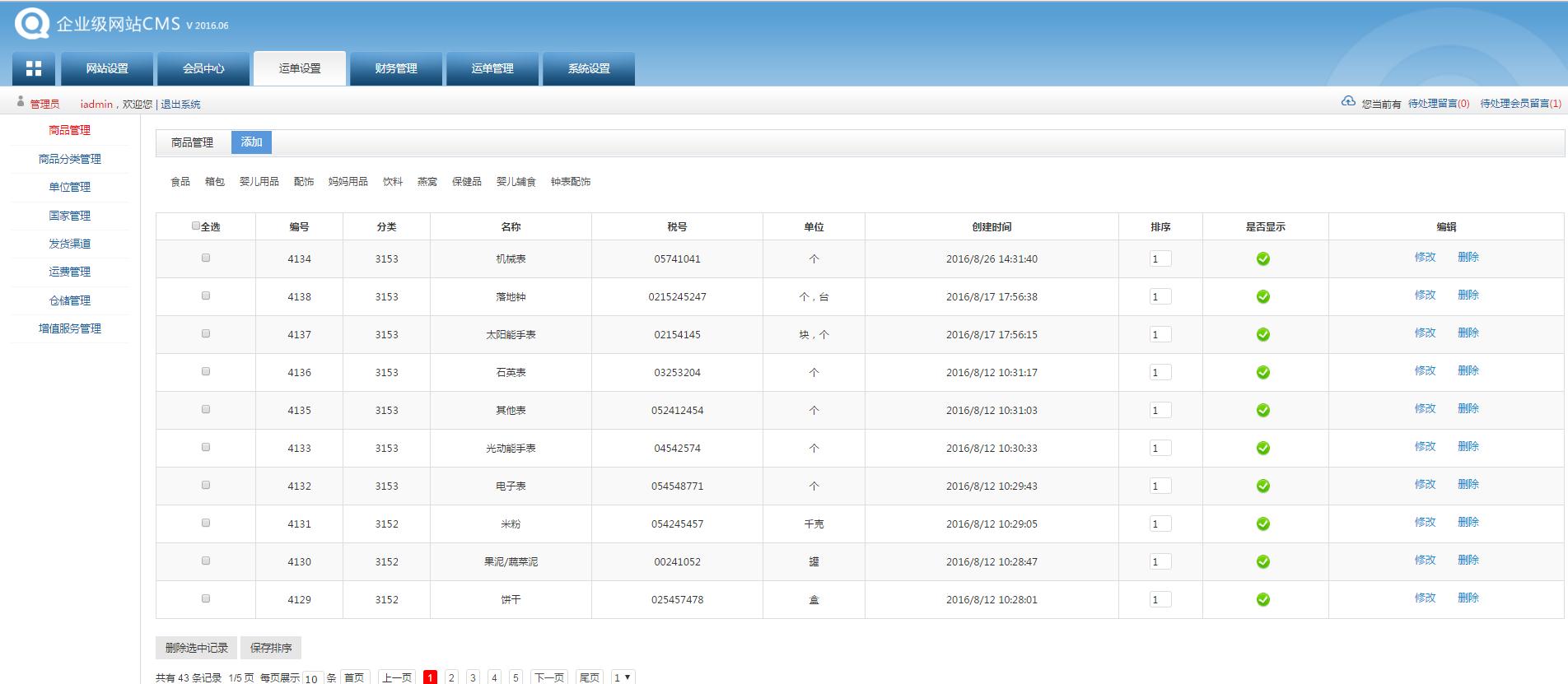Click the CMS logo icon
The width and height of the screenshot is (1568, 684).
click(x=31, y=23)
